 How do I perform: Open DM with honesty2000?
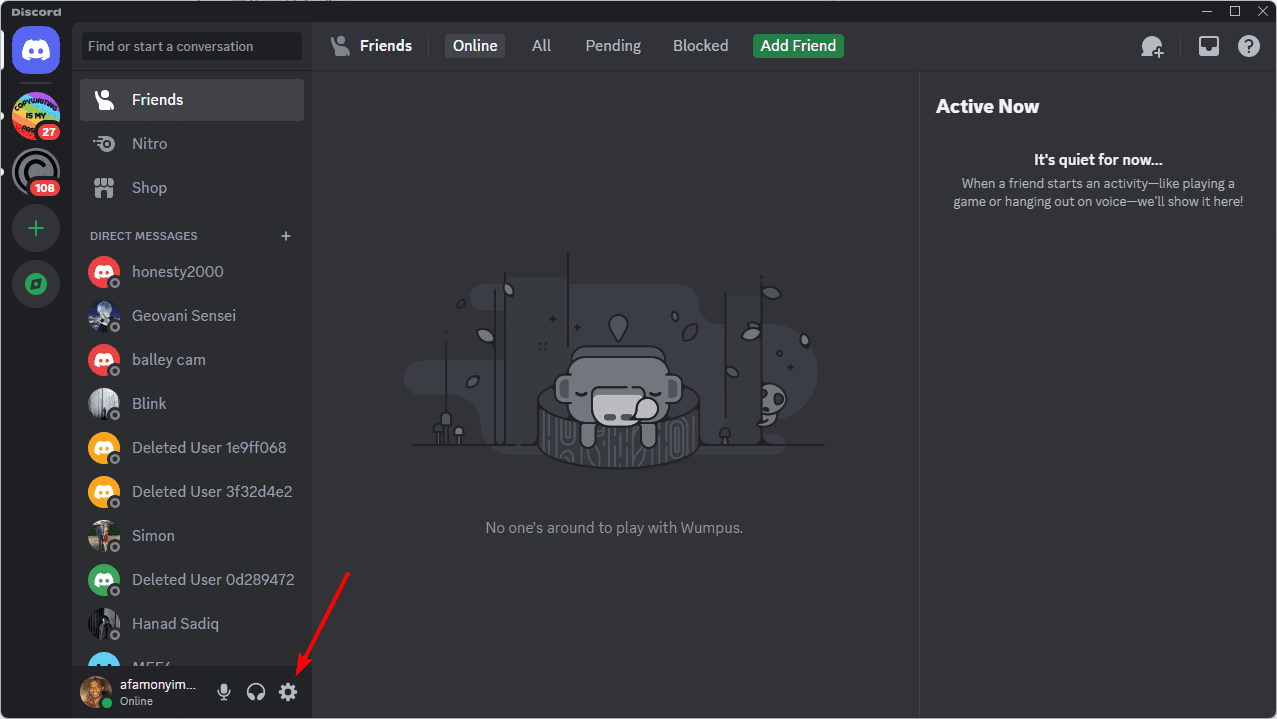coord(192,272)
